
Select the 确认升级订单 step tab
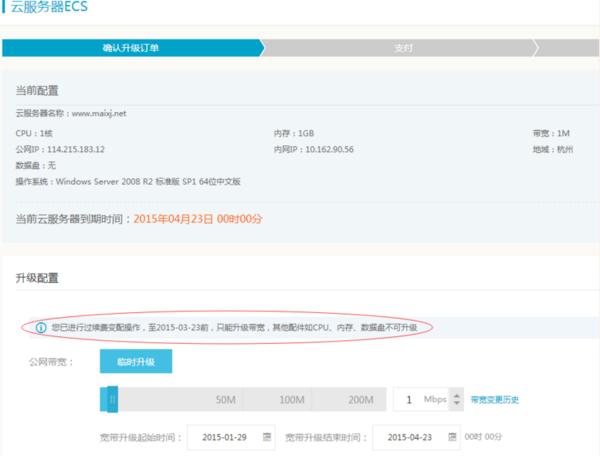(x=130, y=47)
